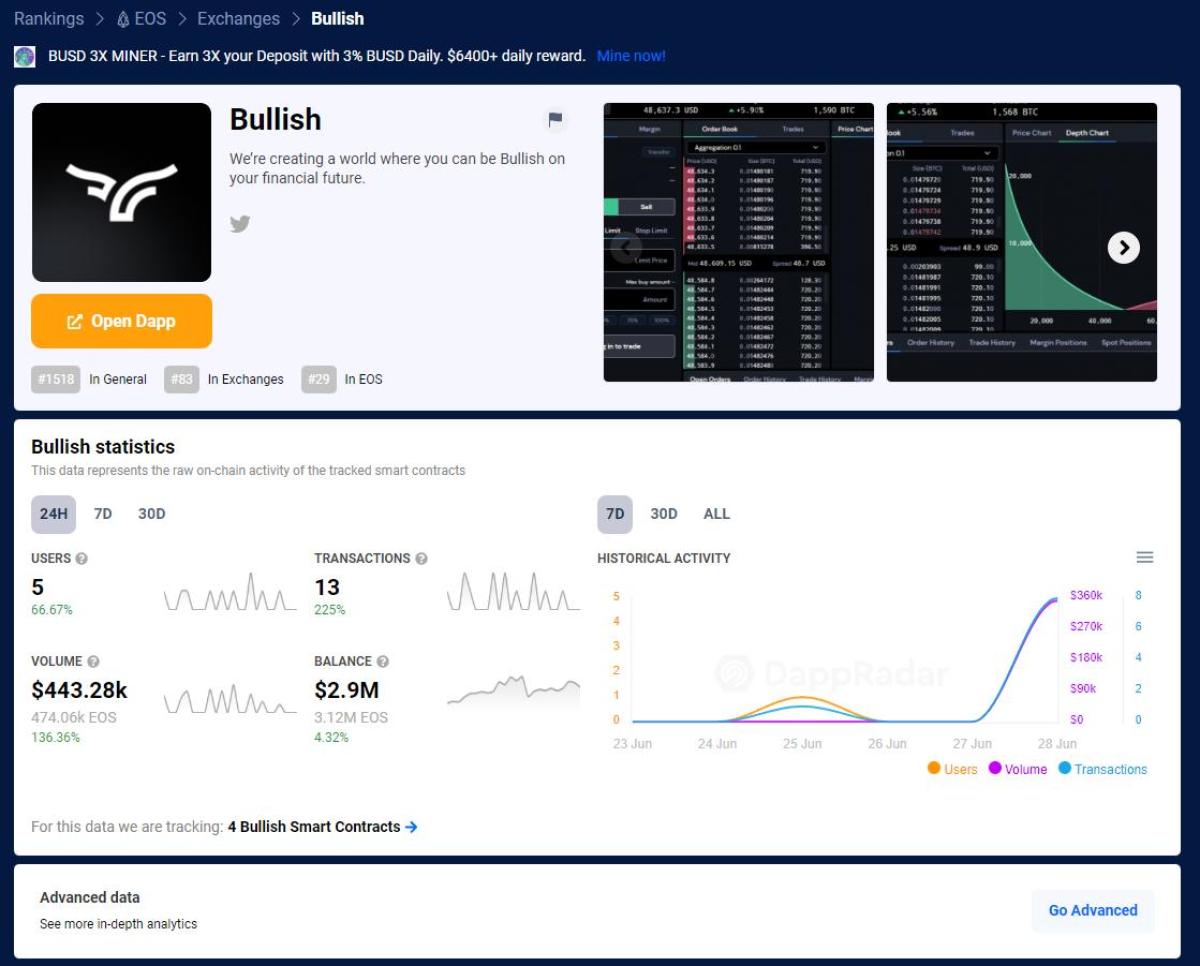Click the Transactions help question icon
Viewport: 1200px width, 966px height.
[422, 559]
